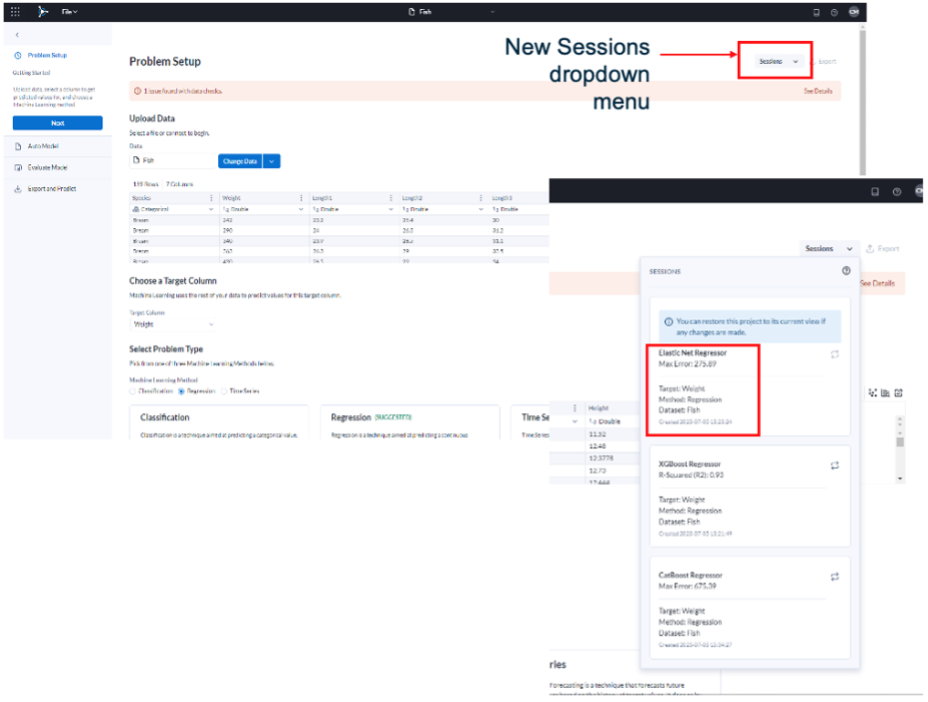Click the app launcher grid icon
The image size is (928, 702).
(x=15, y=11)
